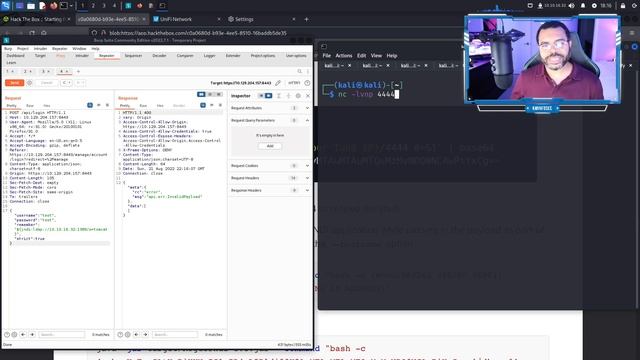Switch to workspace 2 in the panel
640x360 pixels.
tap(93, 6)
